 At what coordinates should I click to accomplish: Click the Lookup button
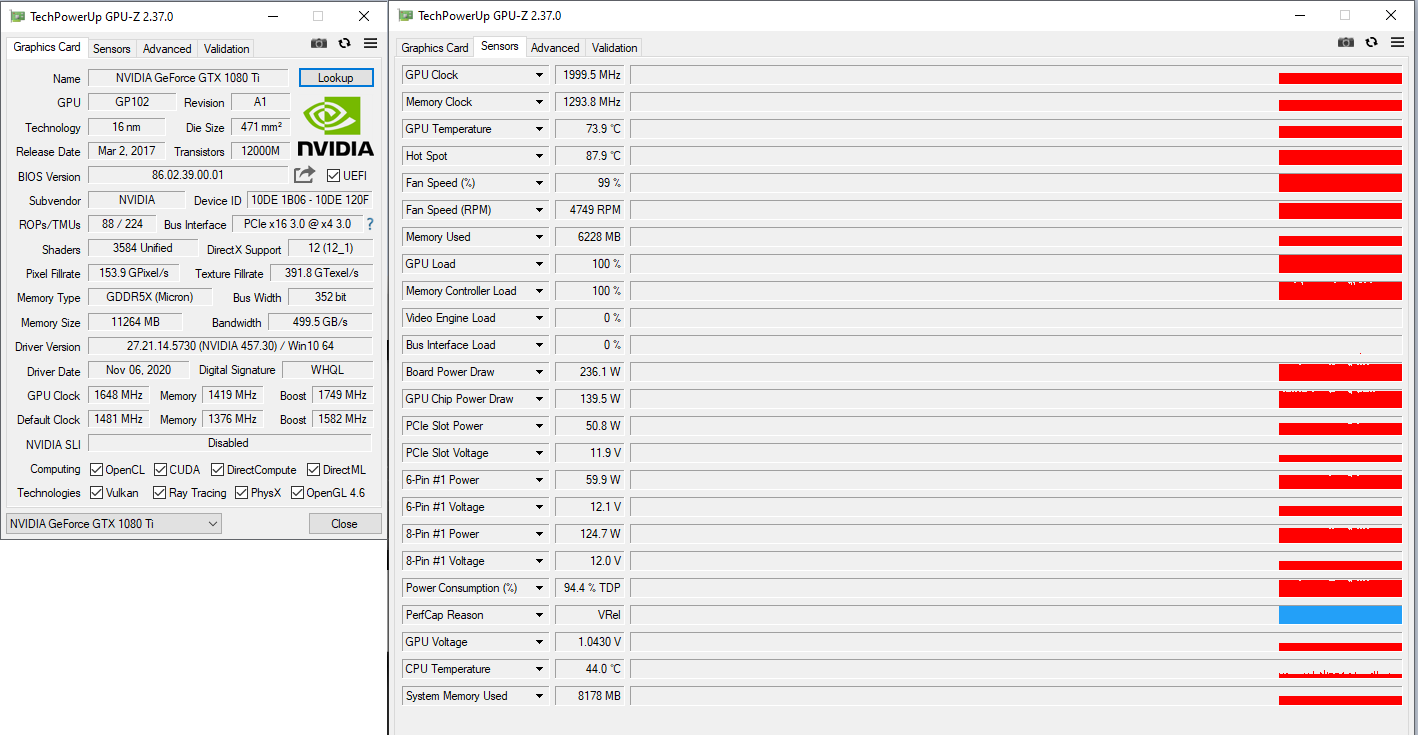(x=336, y=78)
